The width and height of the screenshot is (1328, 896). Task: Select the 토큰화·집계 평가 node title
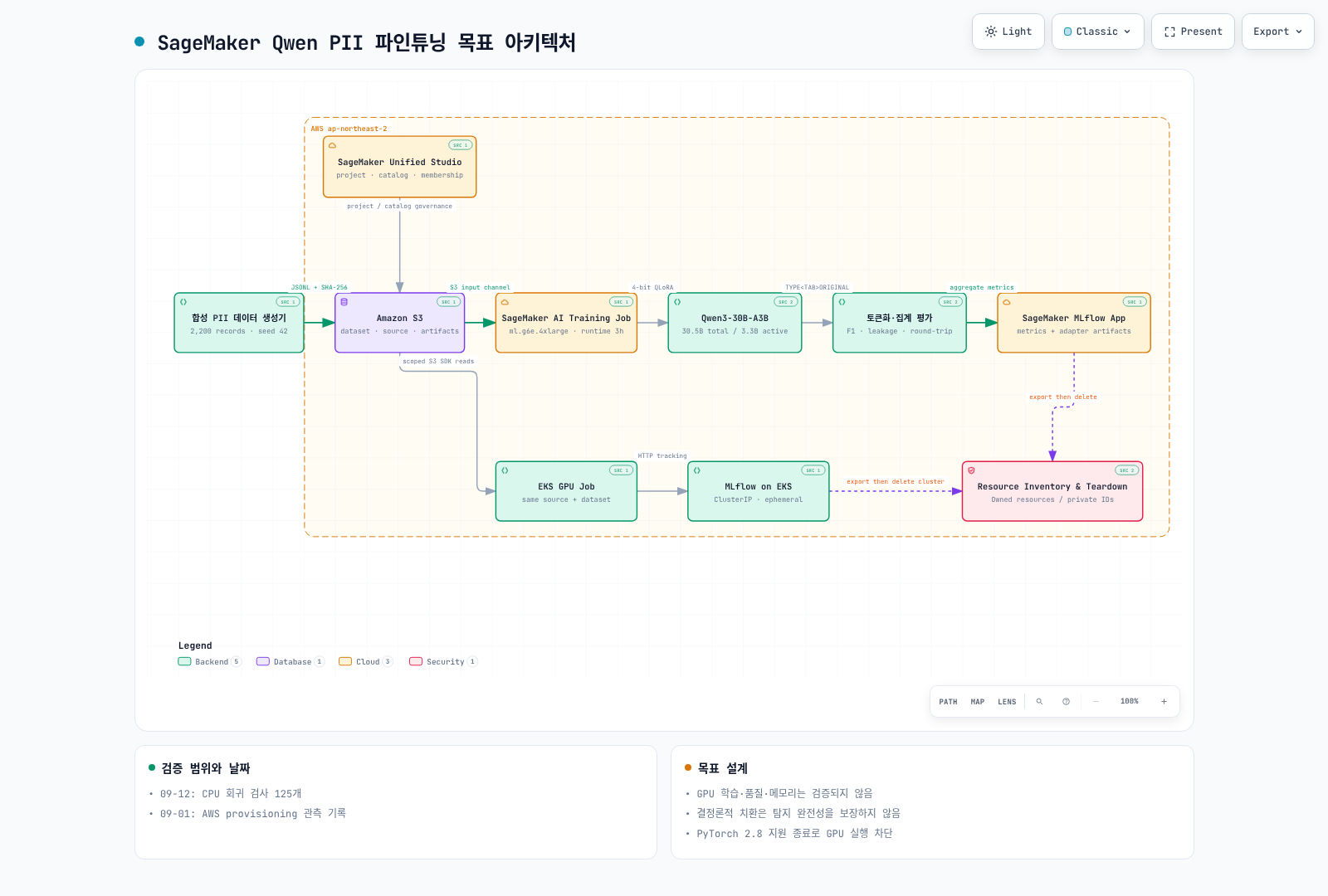tap(900, 319)
